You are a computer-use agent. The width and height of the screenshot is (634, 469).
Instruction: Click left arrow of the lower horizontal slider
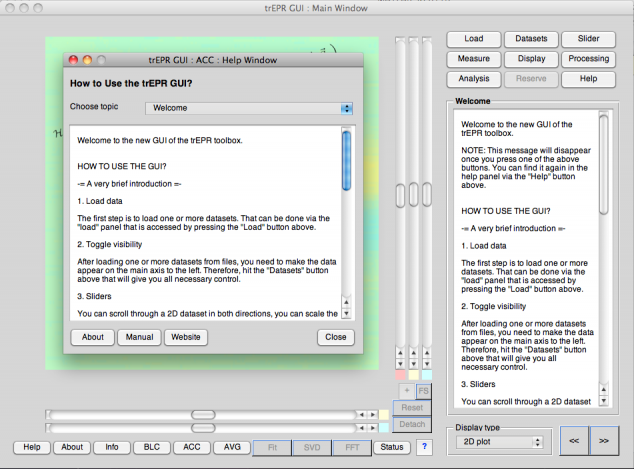[x=362, y=428]
